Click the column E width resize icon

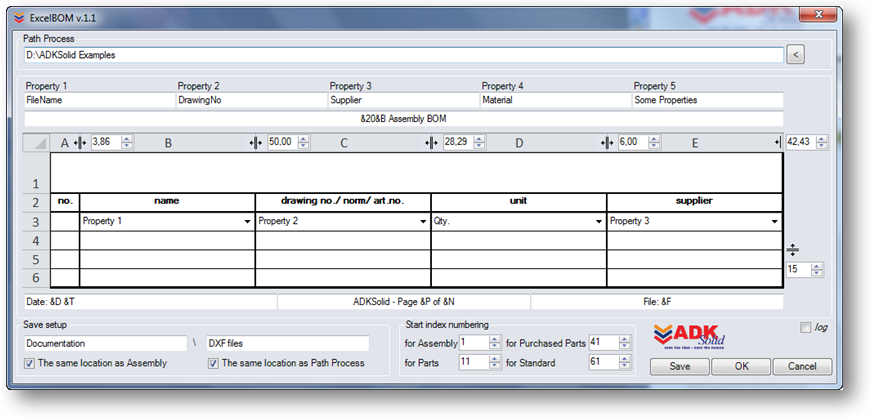coord(779,143)
